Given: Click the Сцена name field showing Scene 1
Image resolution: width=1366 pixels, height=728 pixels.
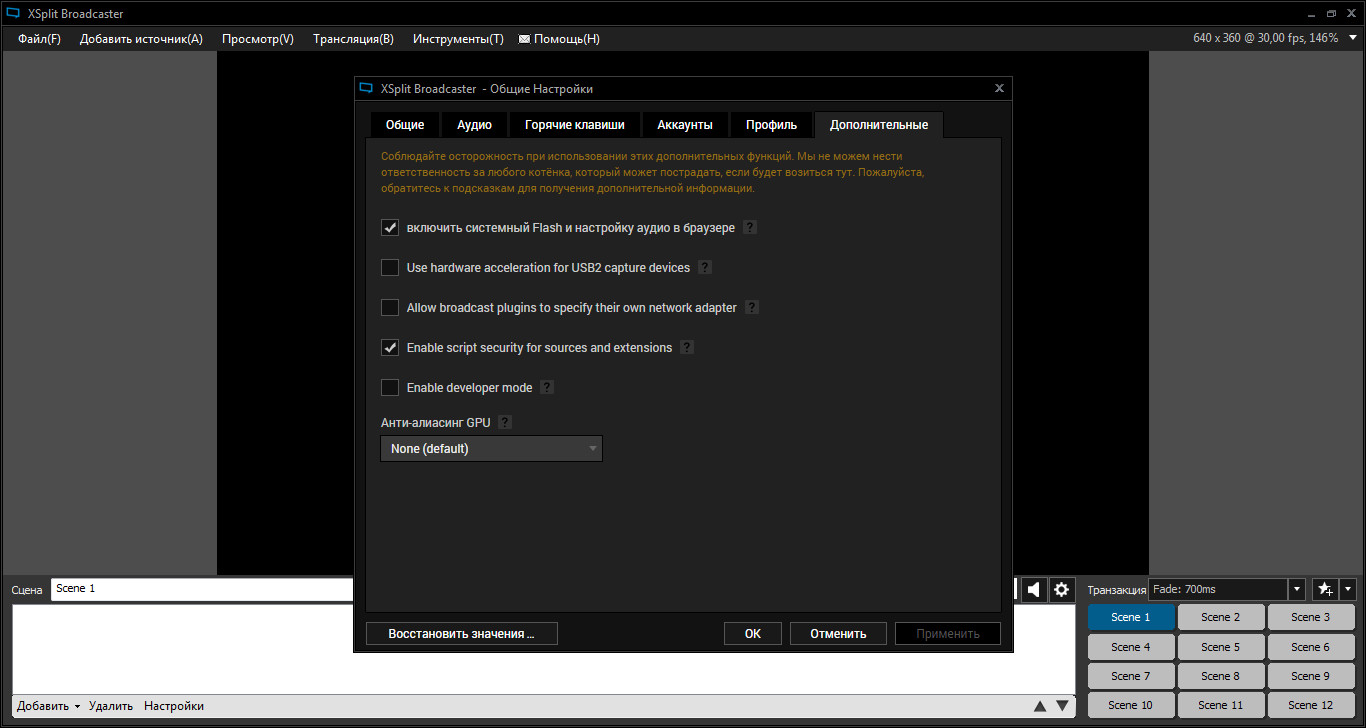Looking at the screenshot, I should coord(202,589).
